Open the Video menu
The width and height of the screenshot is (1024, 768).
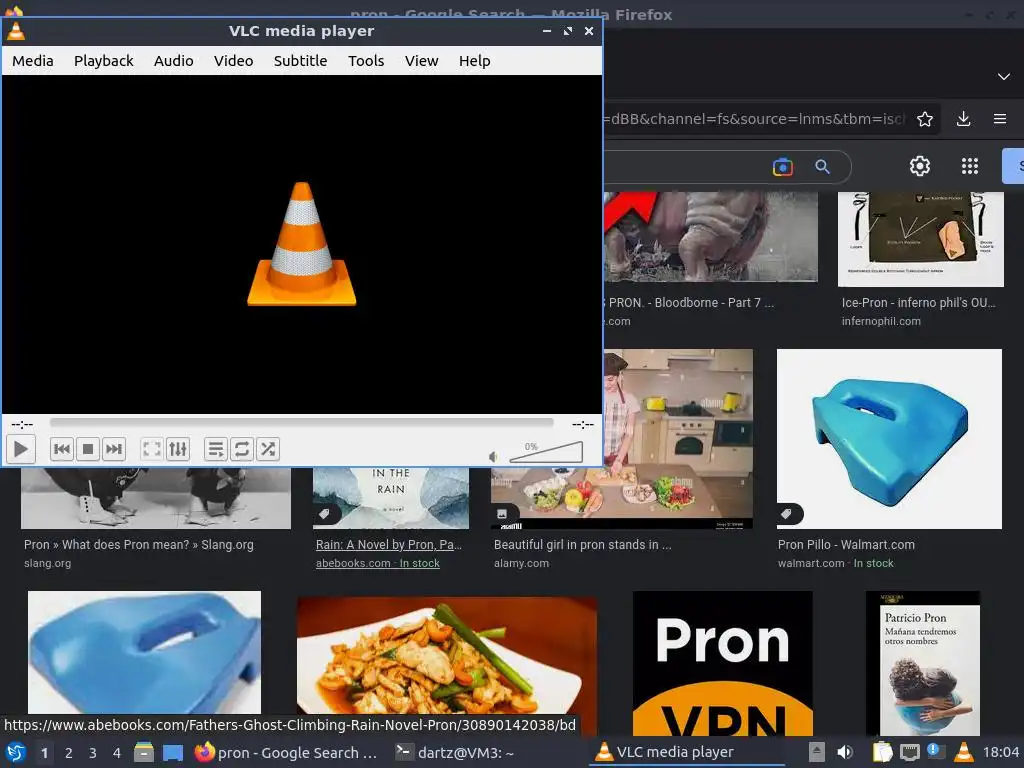(x=233, y=61)
